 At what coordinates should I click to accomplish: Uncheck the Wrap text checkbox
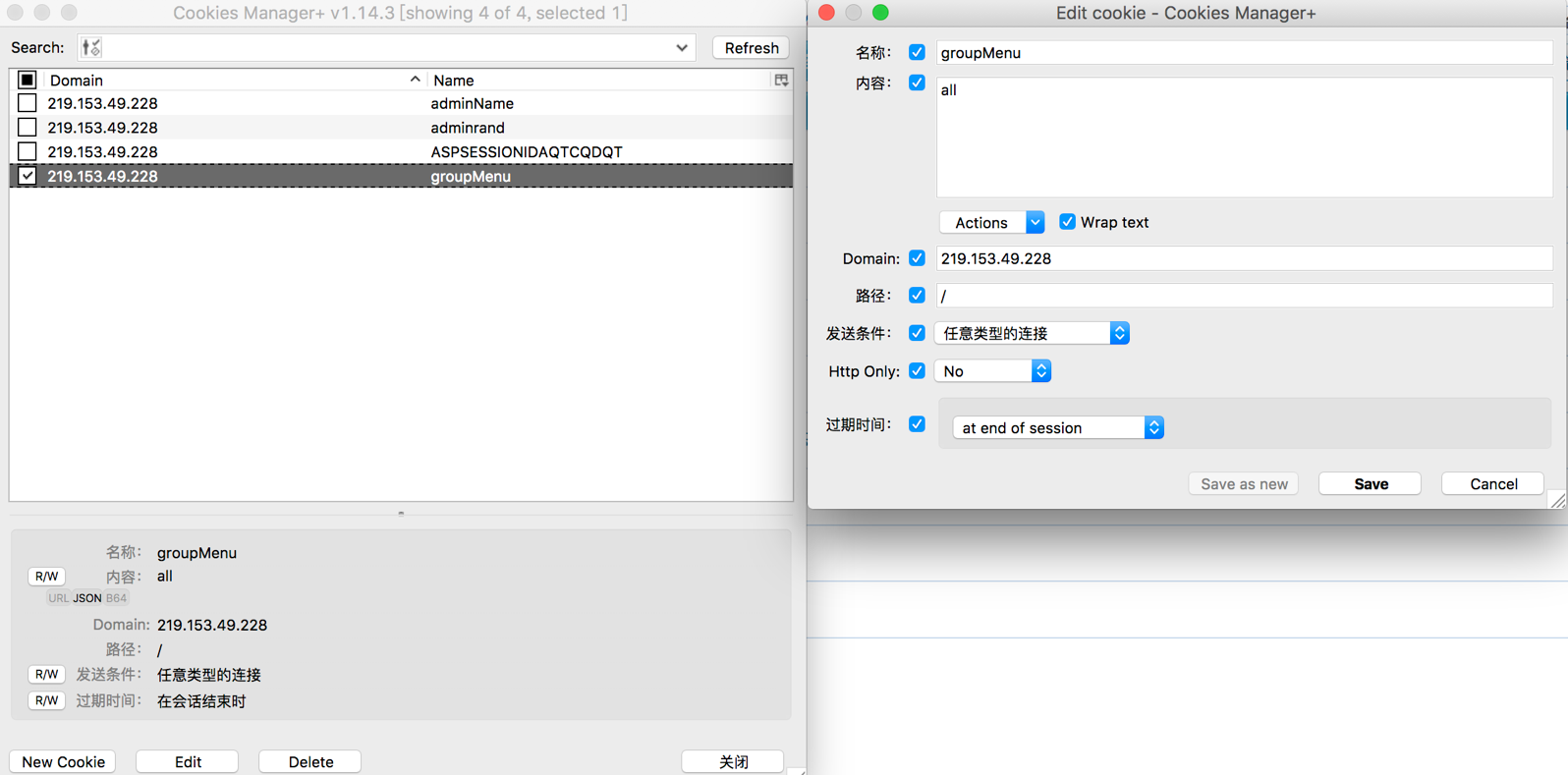[1067, 222]
